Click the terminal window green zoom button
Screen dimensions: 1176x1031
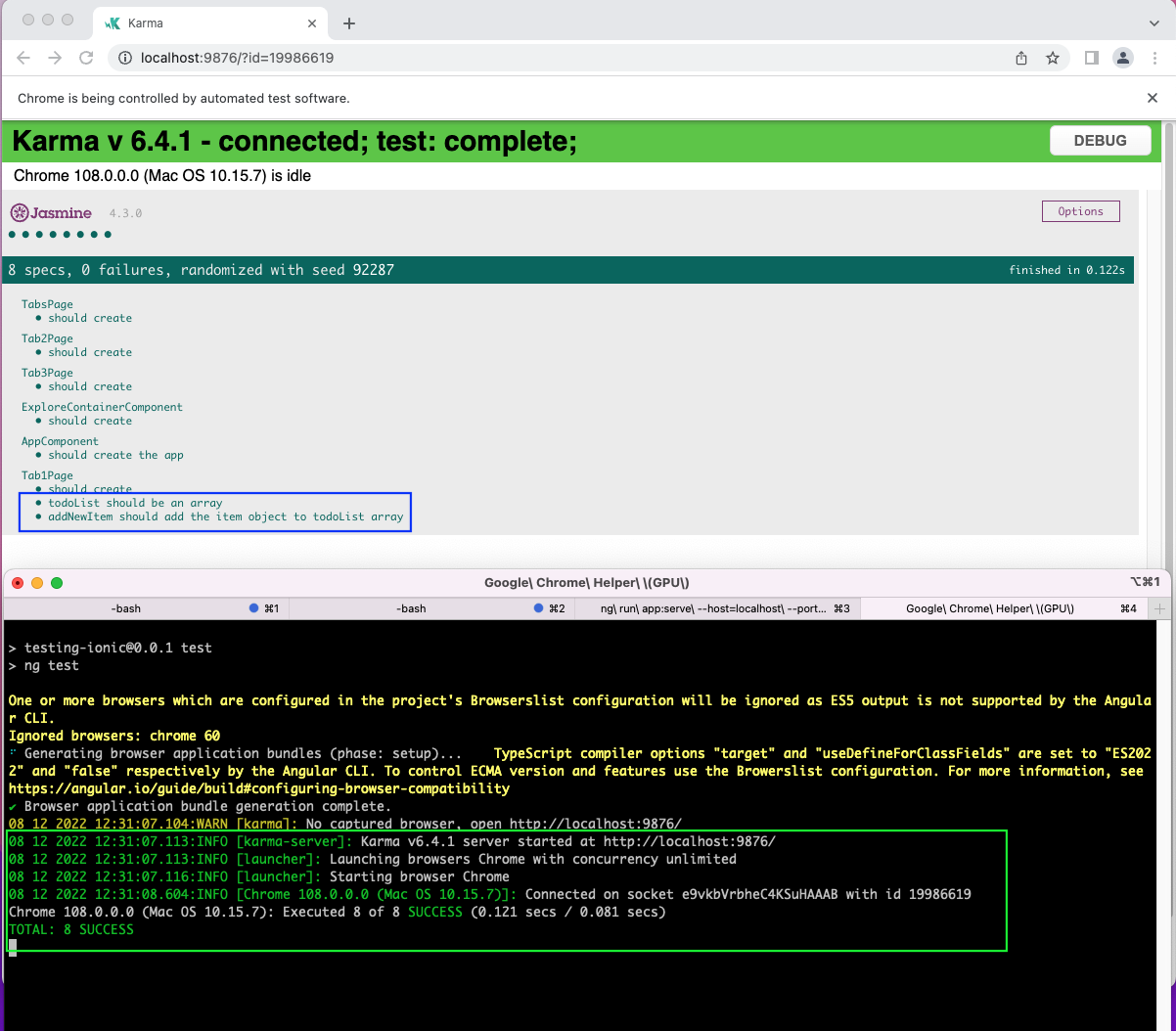[57, 583]
